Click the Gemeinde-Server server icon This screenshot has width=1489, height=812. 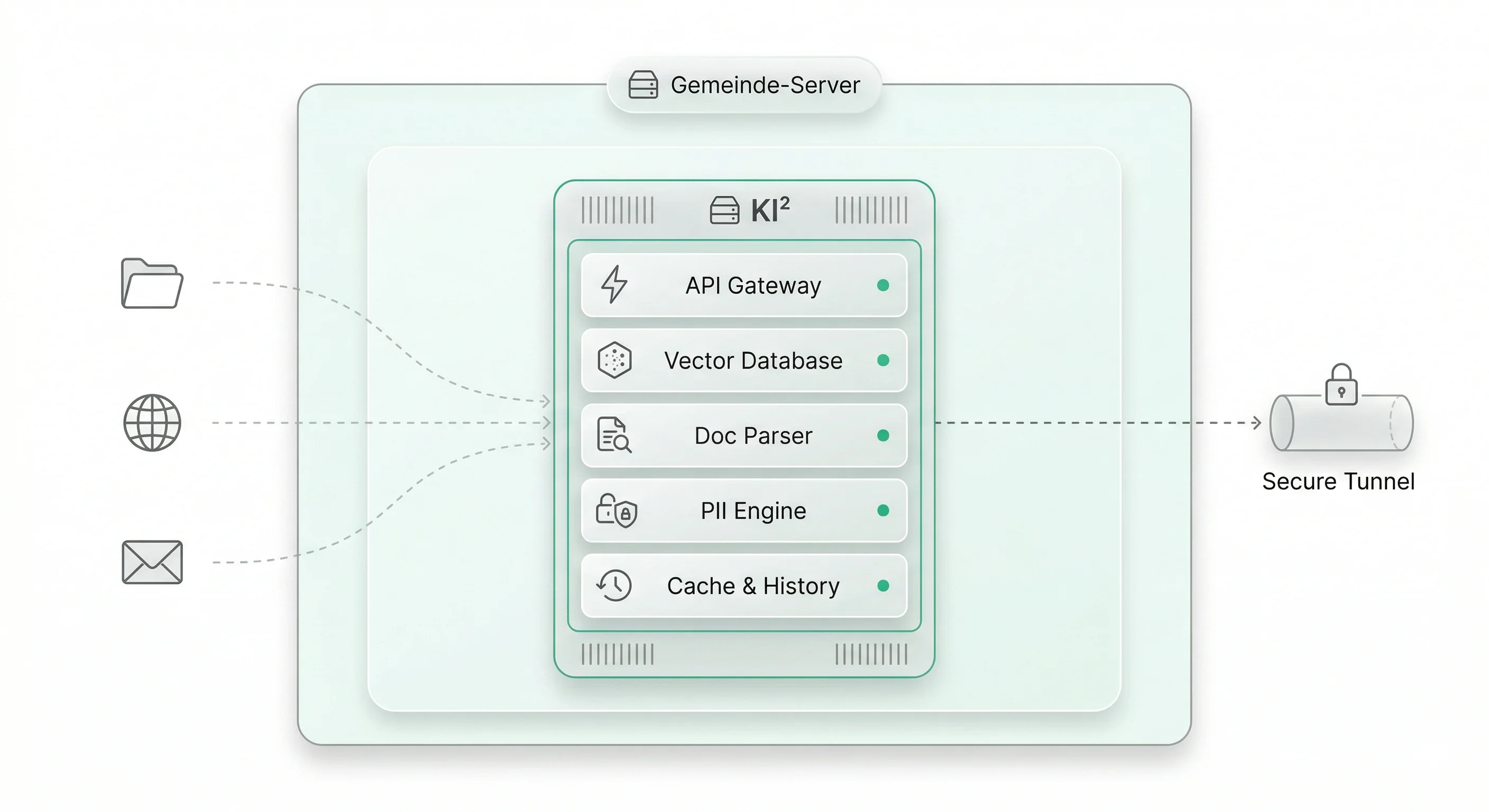coord(643,85)
